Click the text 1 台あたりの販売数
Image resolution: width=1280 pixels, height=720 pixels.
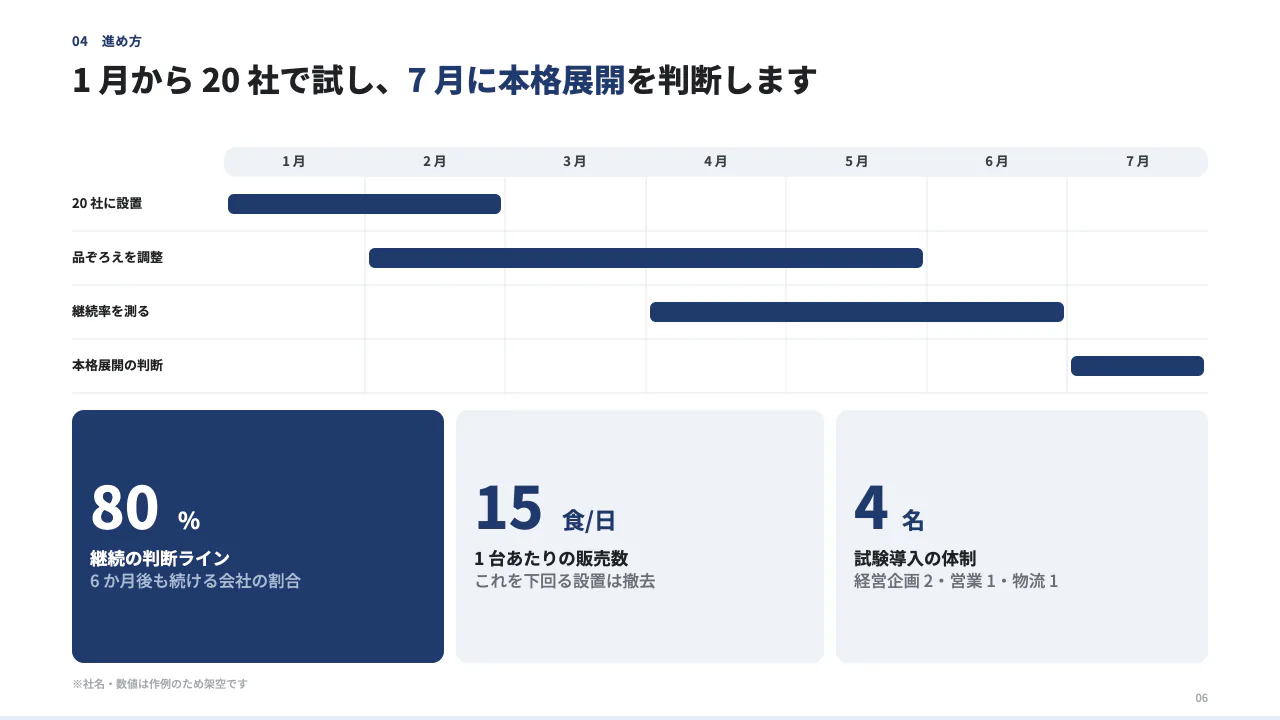pos(551,559)
